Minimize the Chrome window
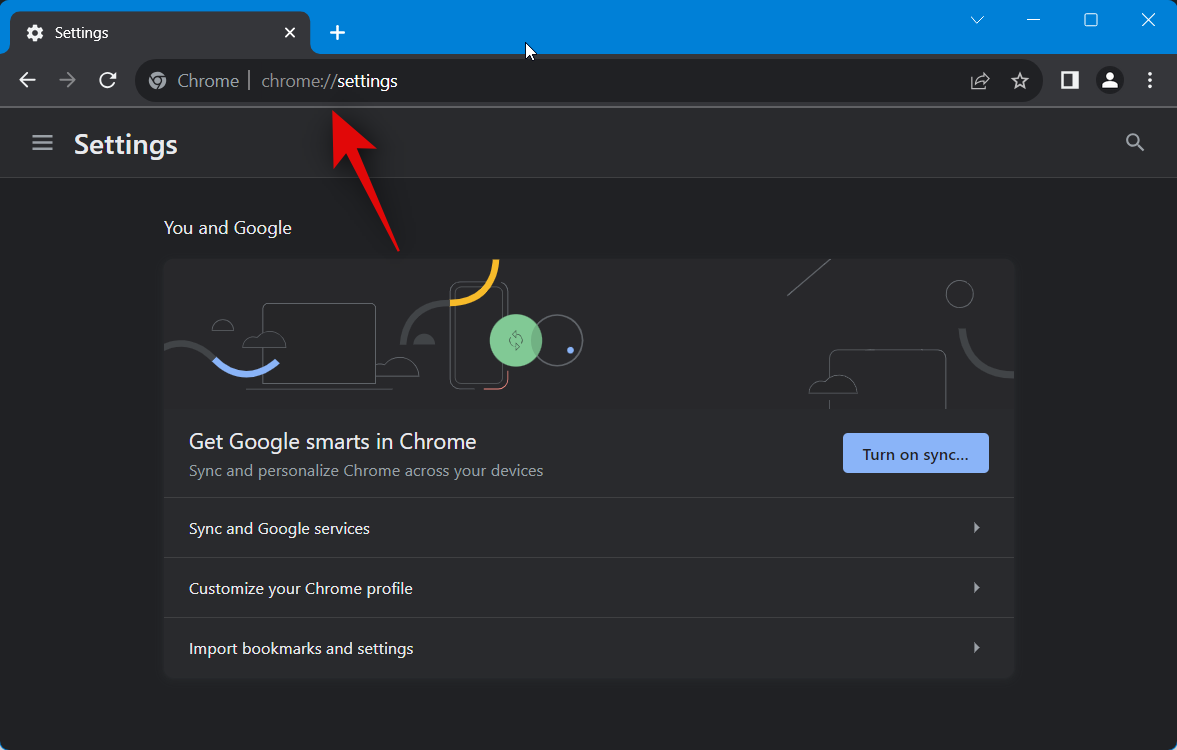1177x750 pixels. (1034, 20)
